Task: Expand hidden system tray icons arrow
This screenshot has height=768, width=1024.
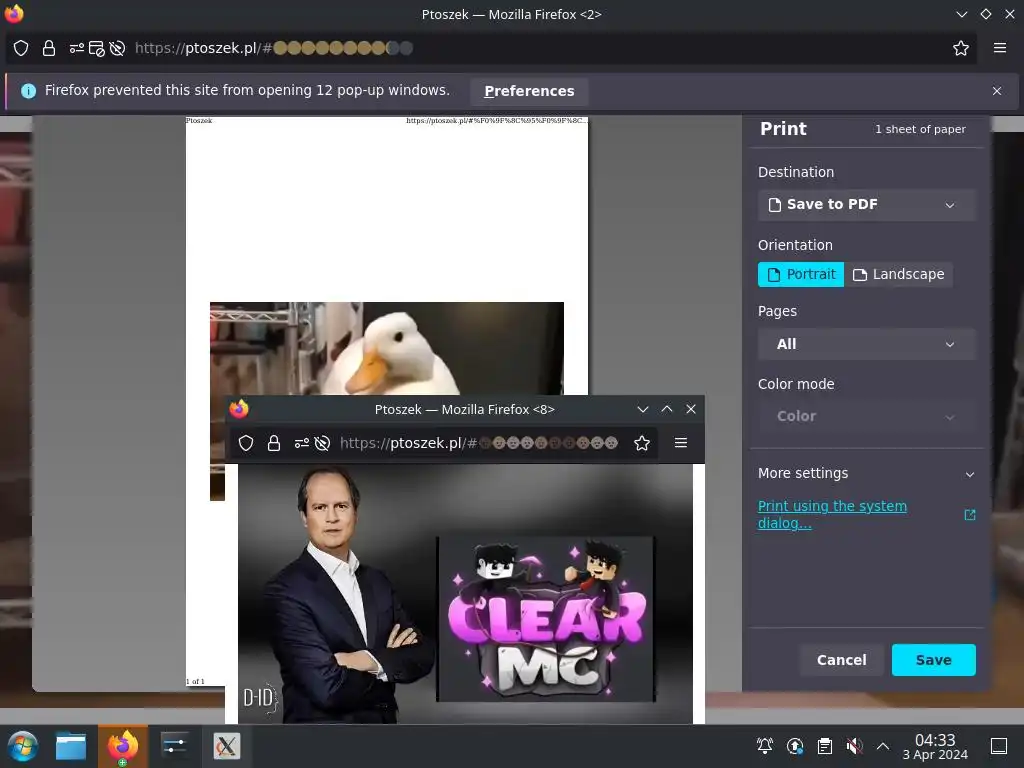Action: click(883, 746)
